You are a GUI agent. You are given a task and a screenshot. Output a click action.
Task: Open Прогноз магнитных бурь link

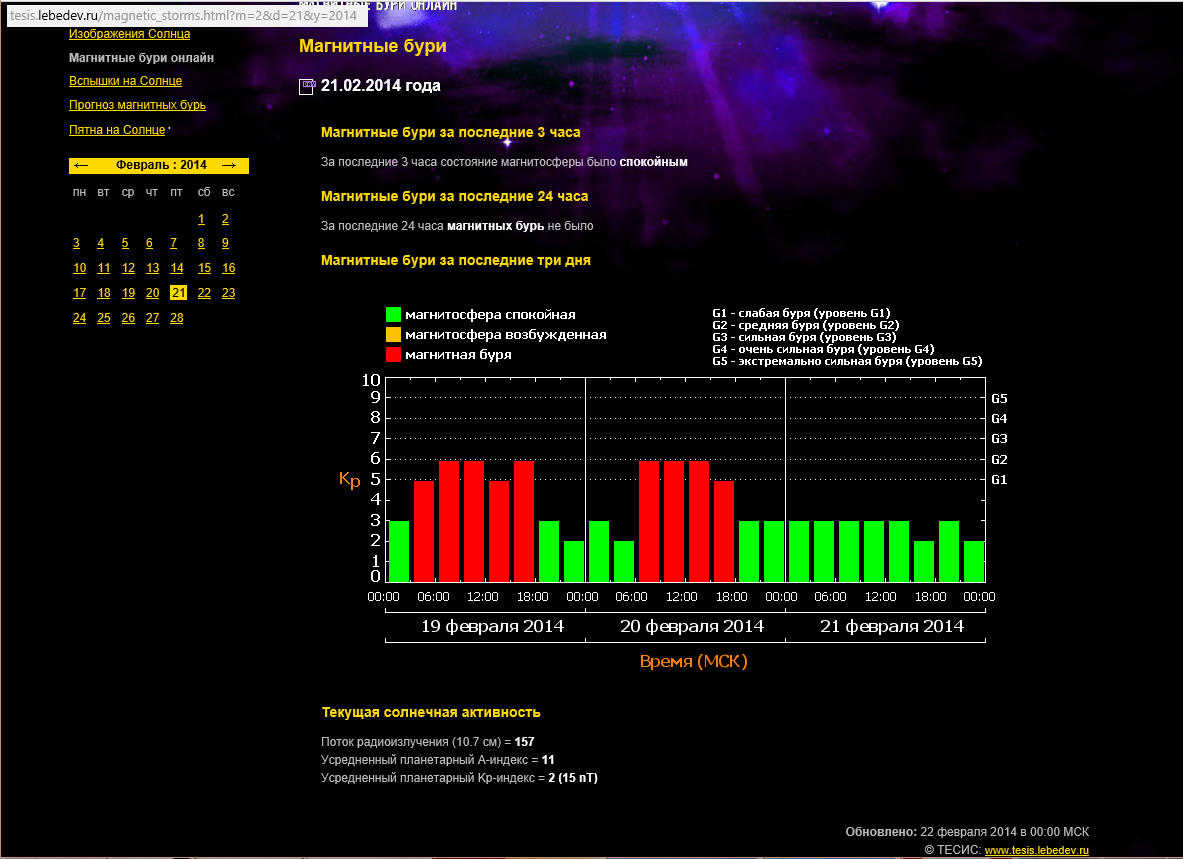click(137, 105)
